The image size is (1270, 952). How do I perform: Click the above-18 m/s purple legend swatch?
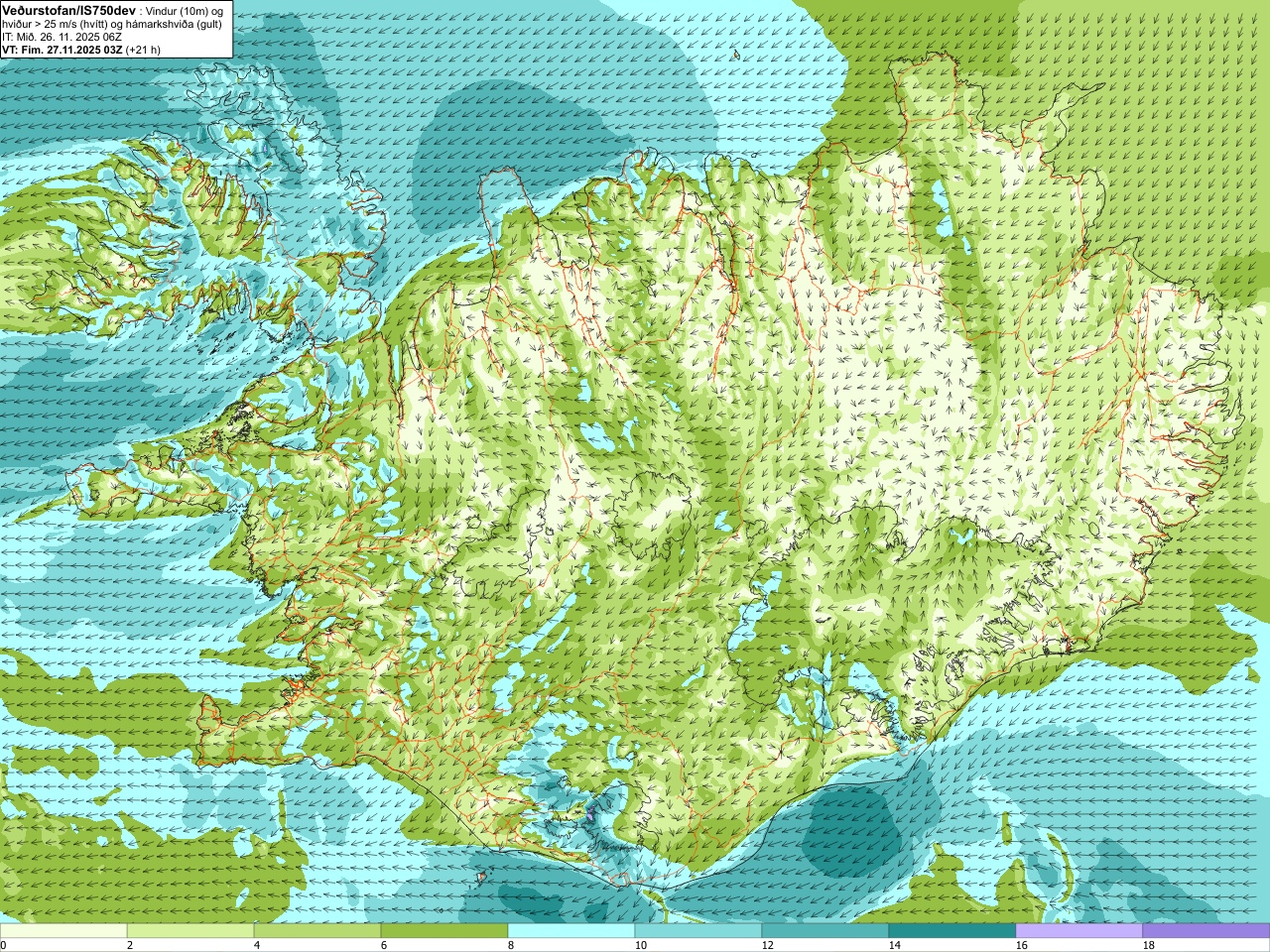(1206, 931)
